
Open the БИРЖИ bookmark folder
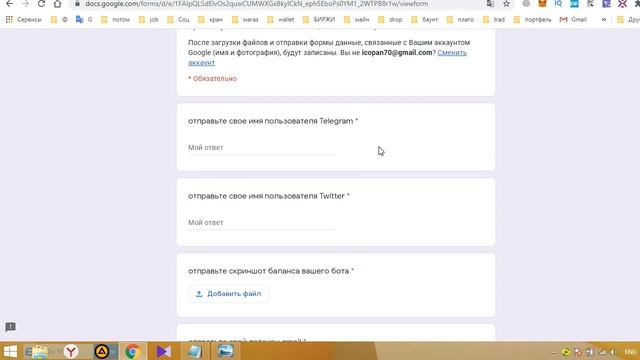(x=319, y=19)
